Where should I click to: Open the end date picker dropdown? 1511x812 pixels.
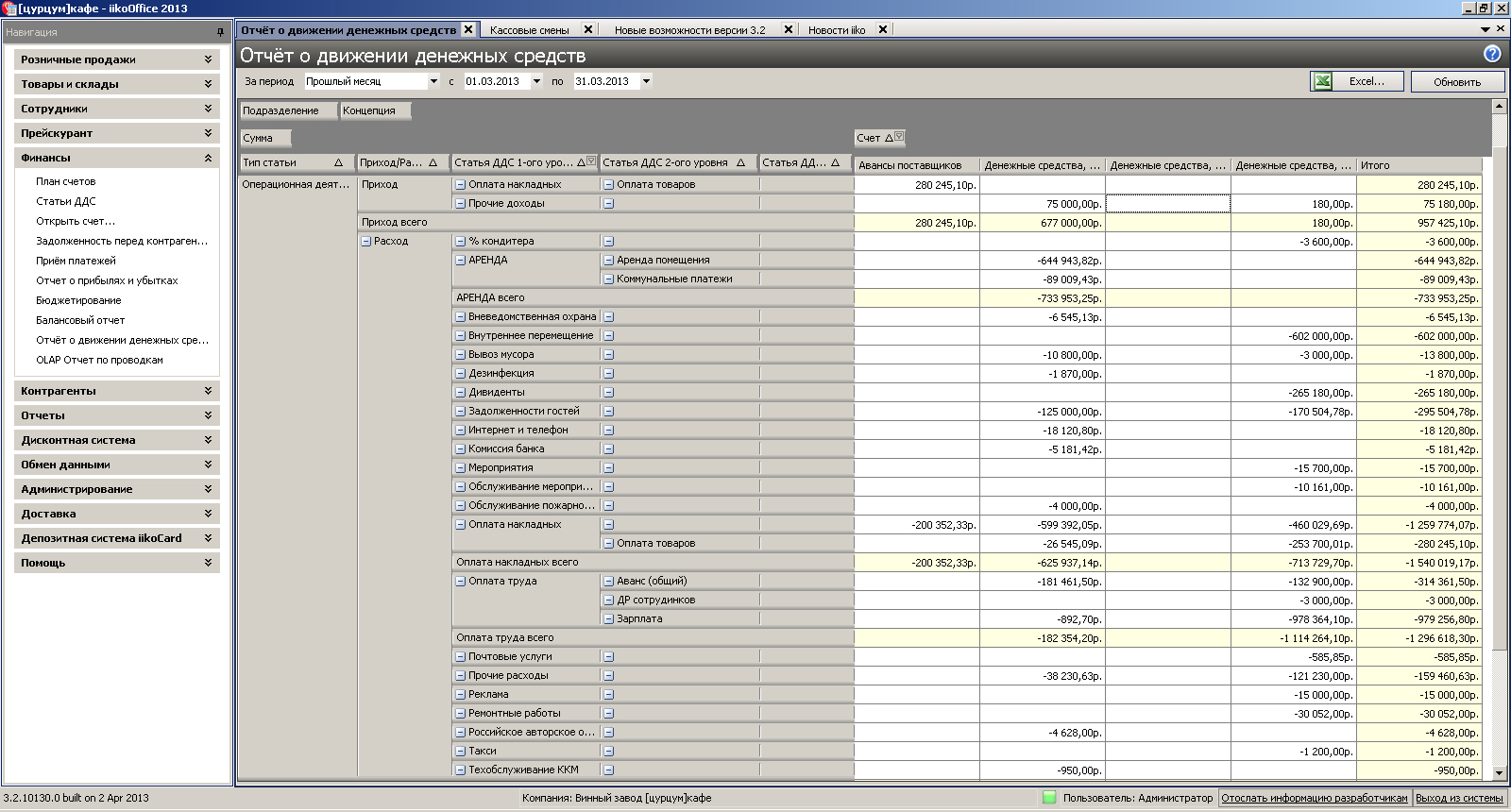[x=646, y=81]
